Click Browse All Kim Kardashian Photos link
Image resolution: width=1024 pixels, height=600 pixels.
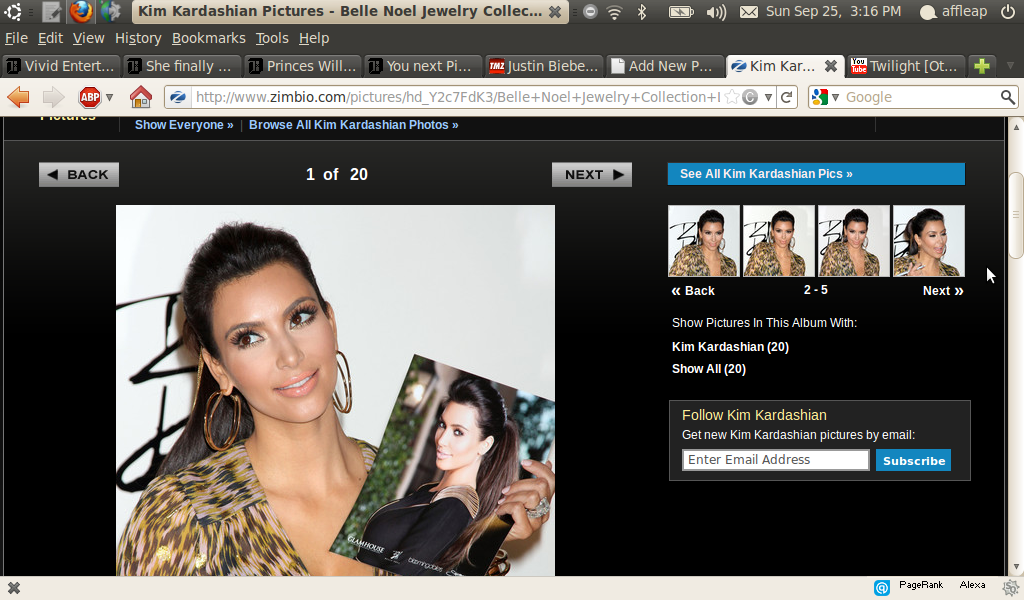(353, 125)
